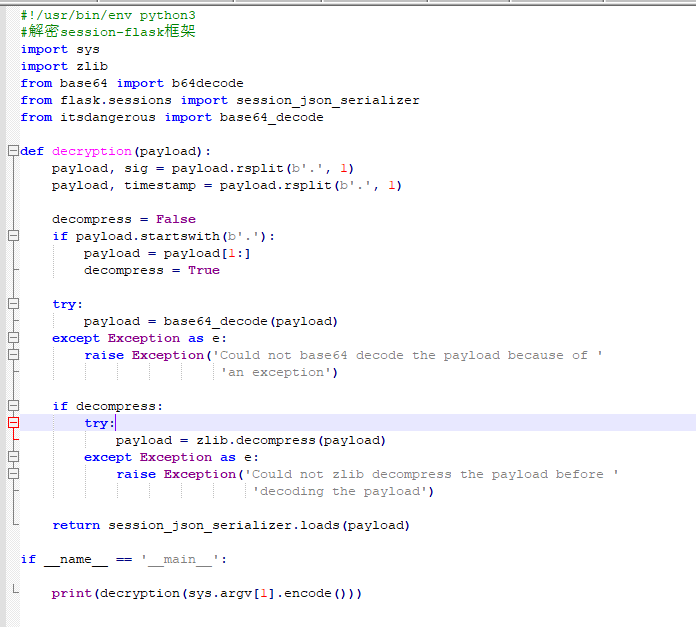696x627 pixels.
Task: Collapse fold beside except after zlib.decompress
Action: coord(13,457)
